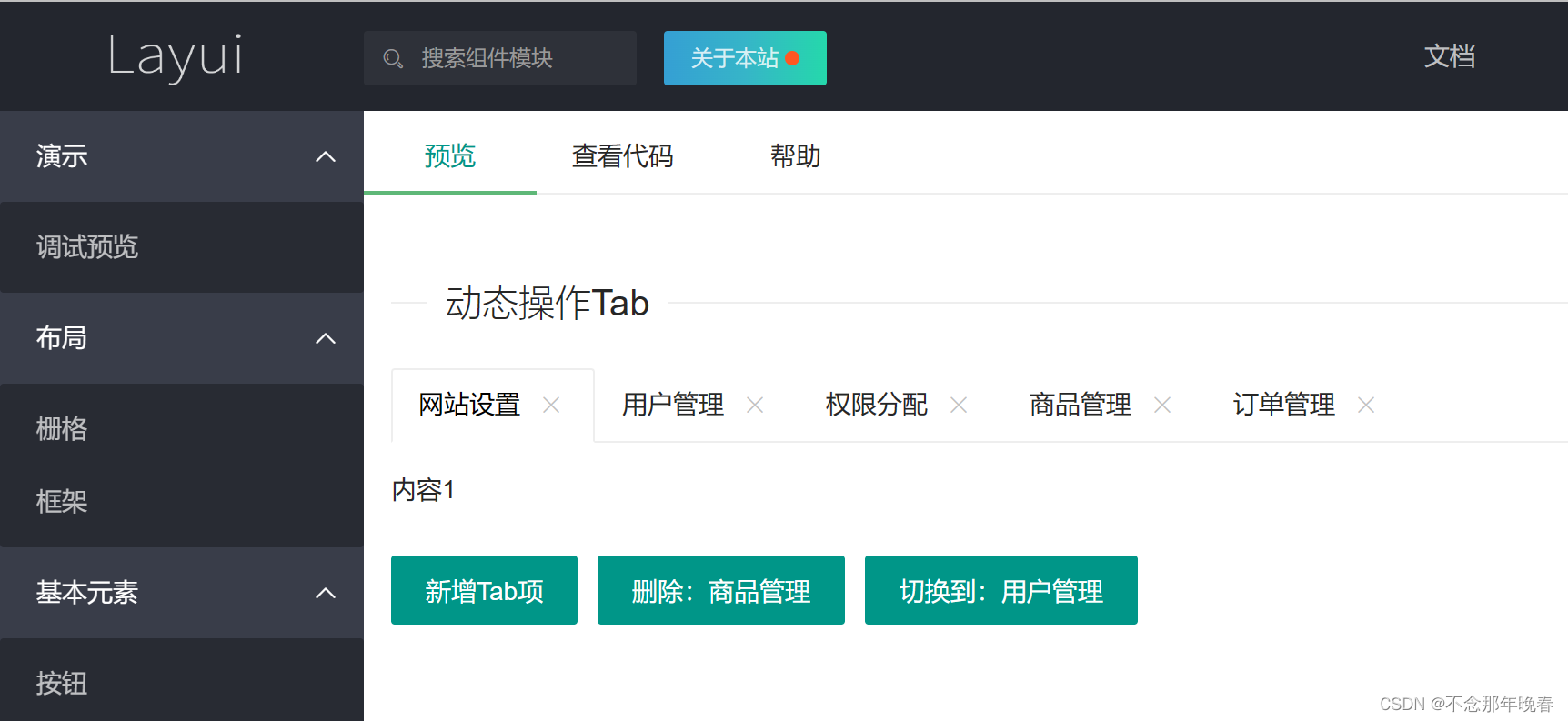
Task: Close the 订单管理 tab
Action: [x=1366, y=405]
